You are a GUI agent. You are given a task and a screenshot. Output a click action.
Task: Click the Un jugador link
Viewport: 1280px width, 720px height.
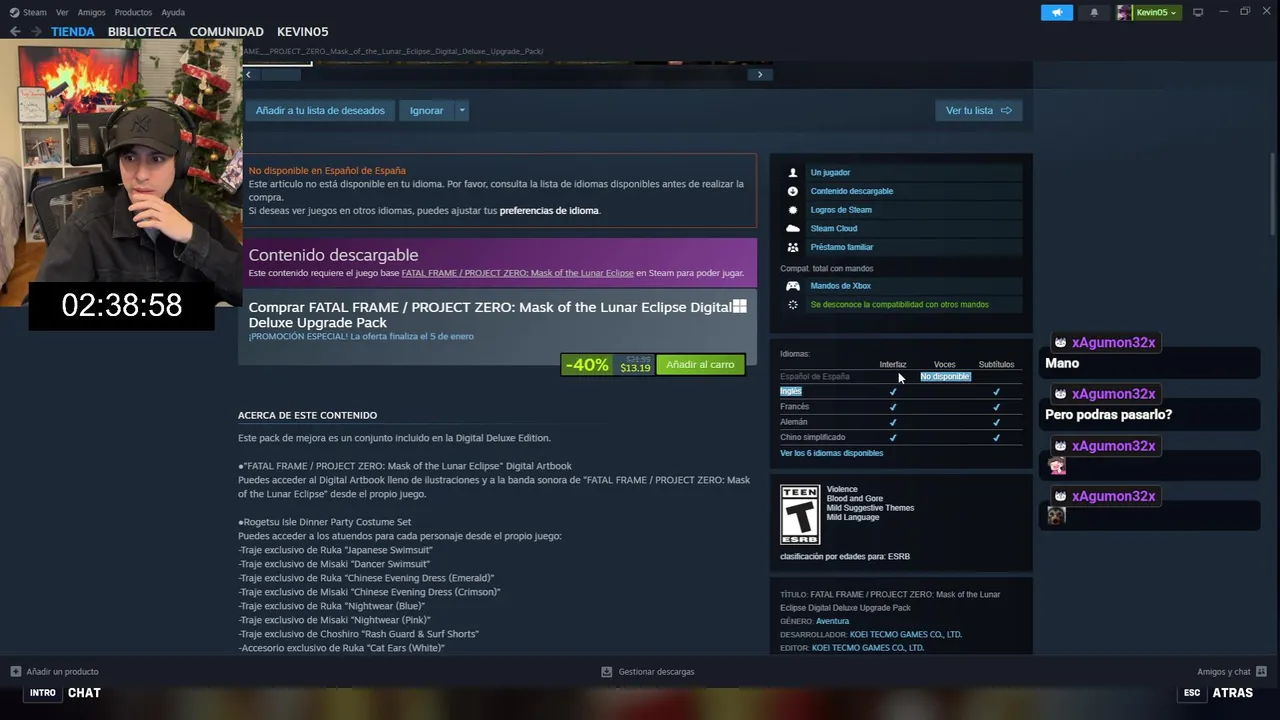tap(830, 173)
